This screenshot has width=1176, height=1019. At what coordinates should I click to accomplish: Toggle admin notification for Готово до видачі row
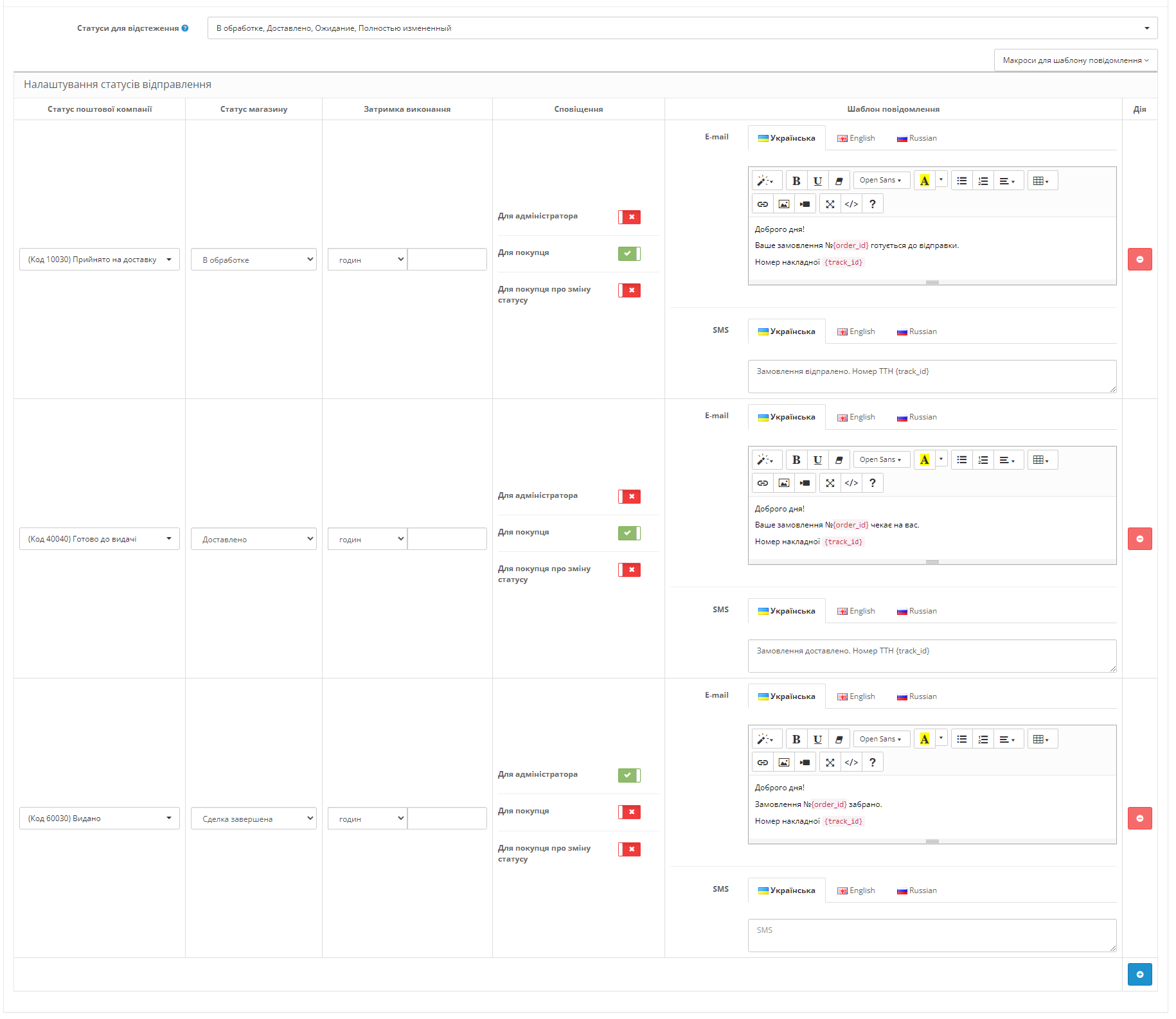629,496
